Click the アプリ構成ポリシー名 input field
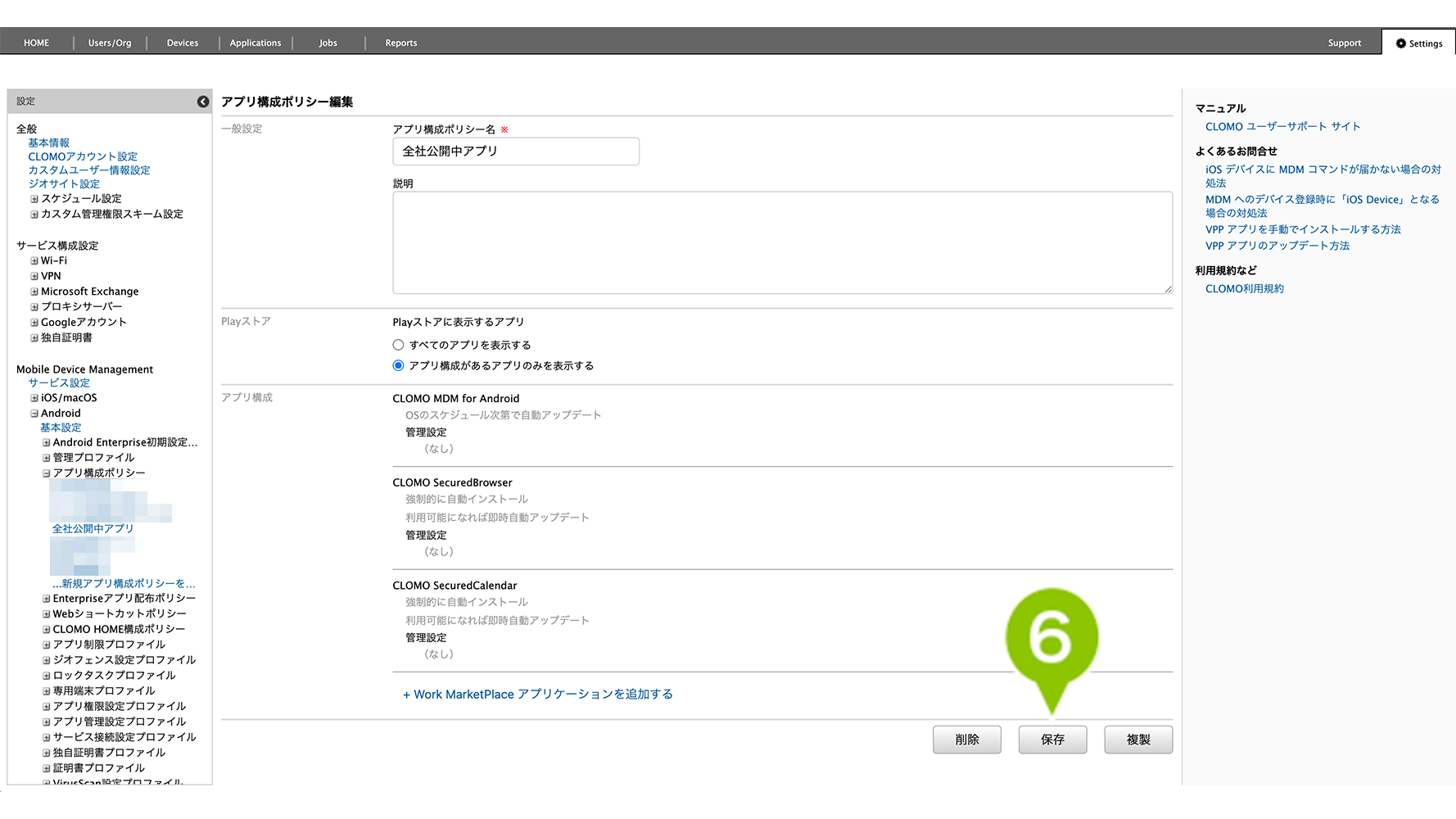 [516, 152]
